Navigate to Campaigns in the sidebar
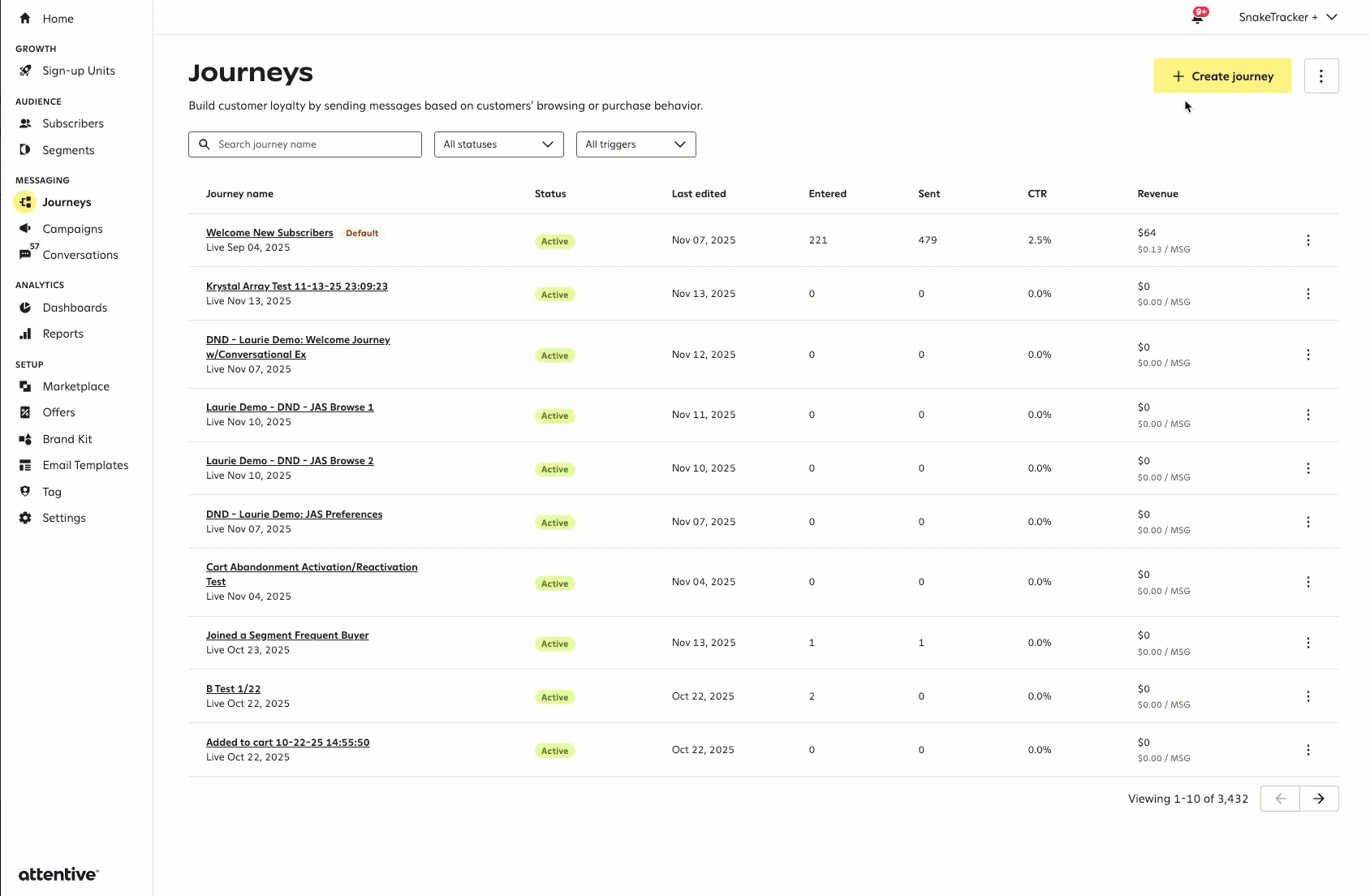Screen dimensions: 1370x896 pyautogui.click(x=72, y=229)
